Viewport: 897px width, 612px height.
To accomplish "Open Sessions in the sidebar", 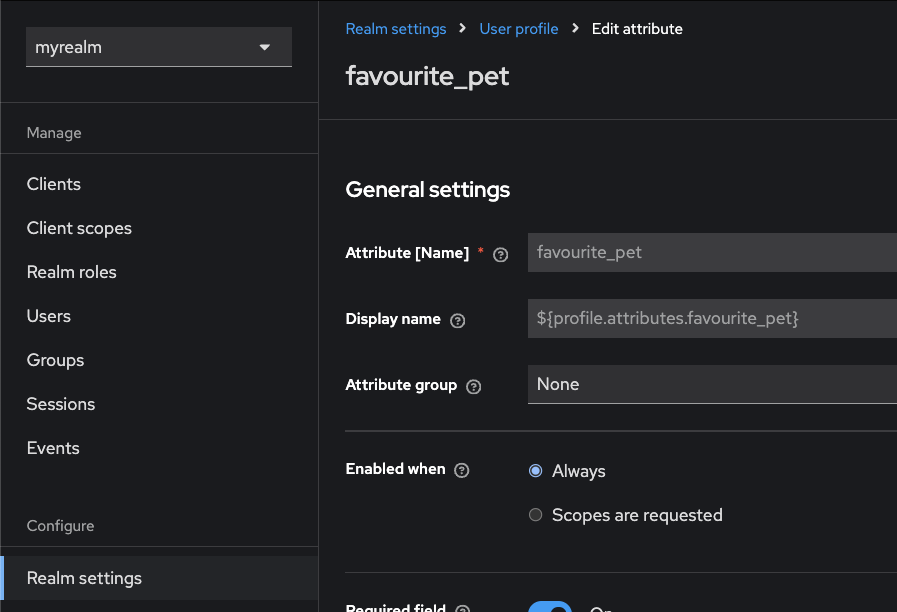I will [x=61, y=404].
